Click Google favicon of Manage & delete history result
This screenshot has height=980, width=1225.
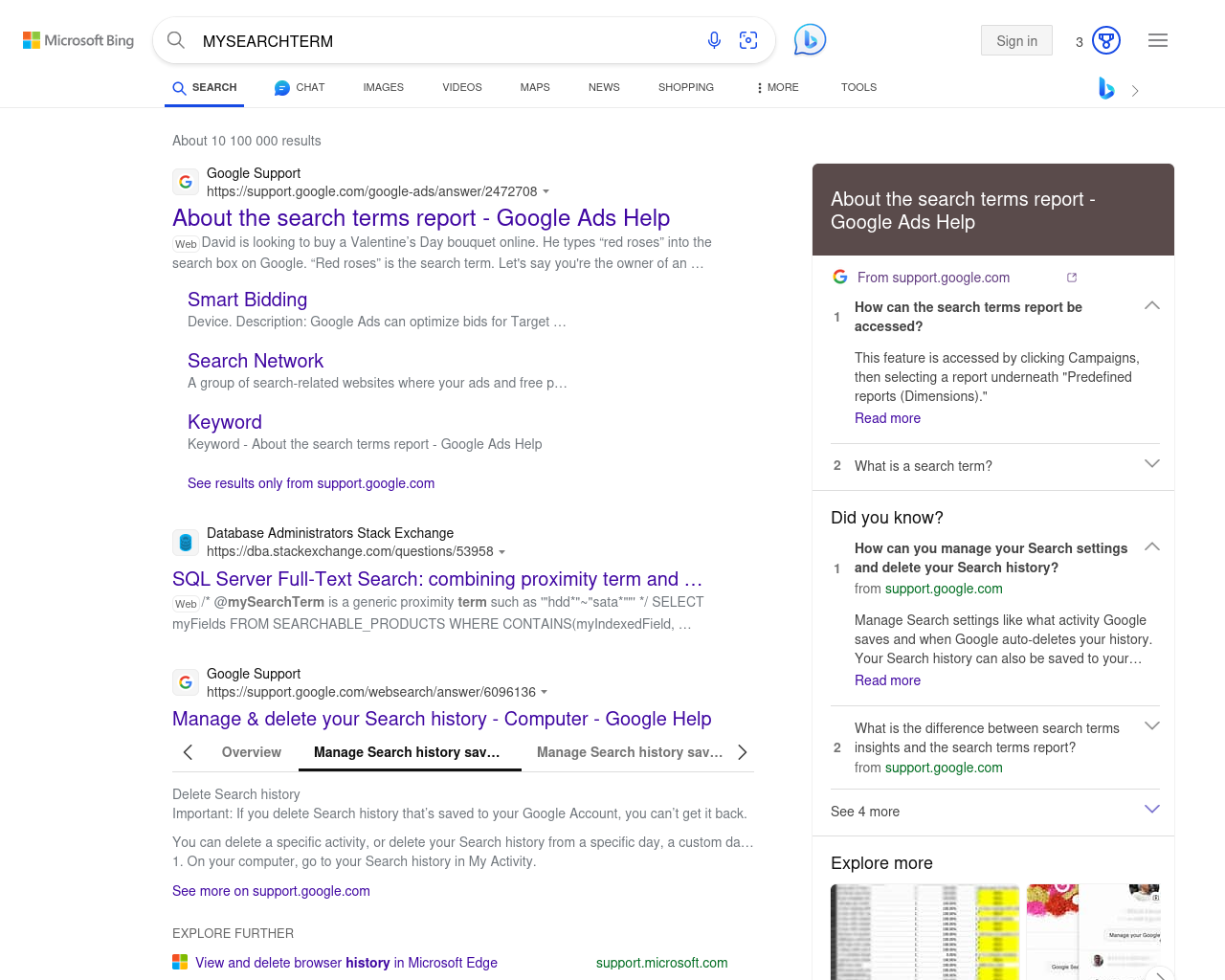tap(186, 682)
